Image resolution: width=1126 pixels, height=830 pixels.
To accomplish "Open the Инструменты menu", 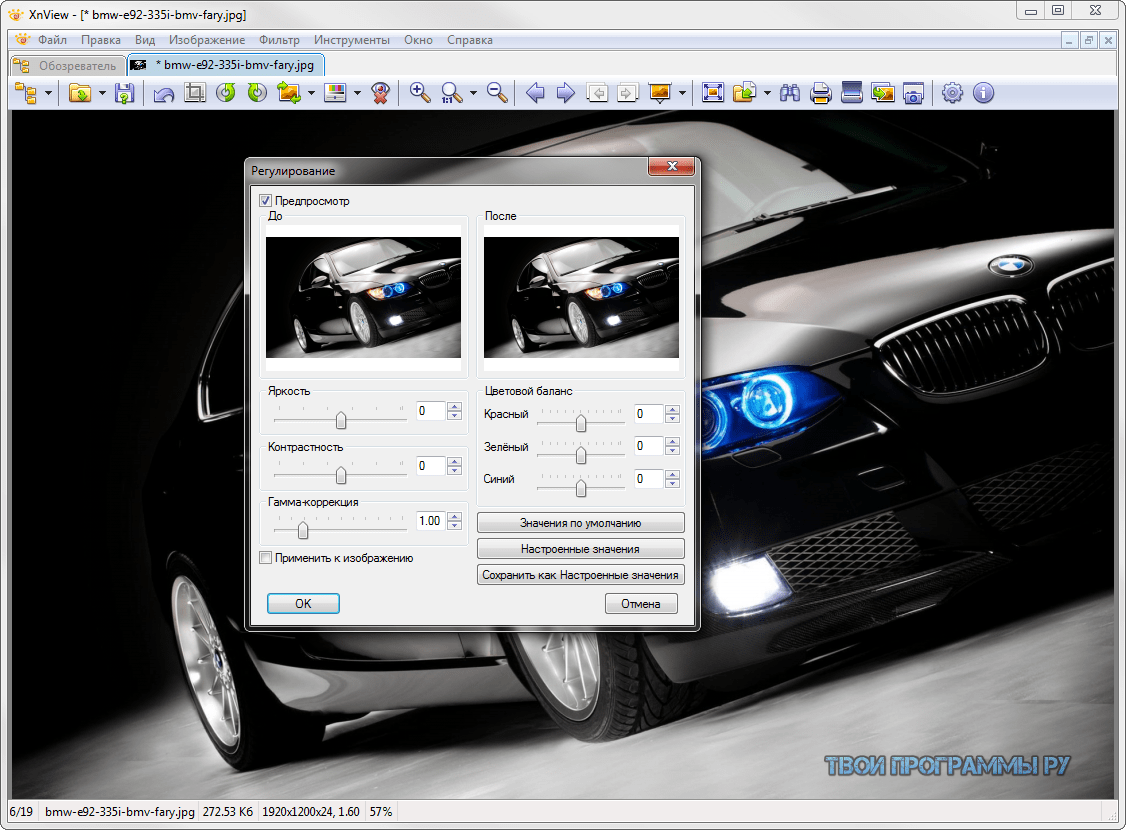I will 352,40.
